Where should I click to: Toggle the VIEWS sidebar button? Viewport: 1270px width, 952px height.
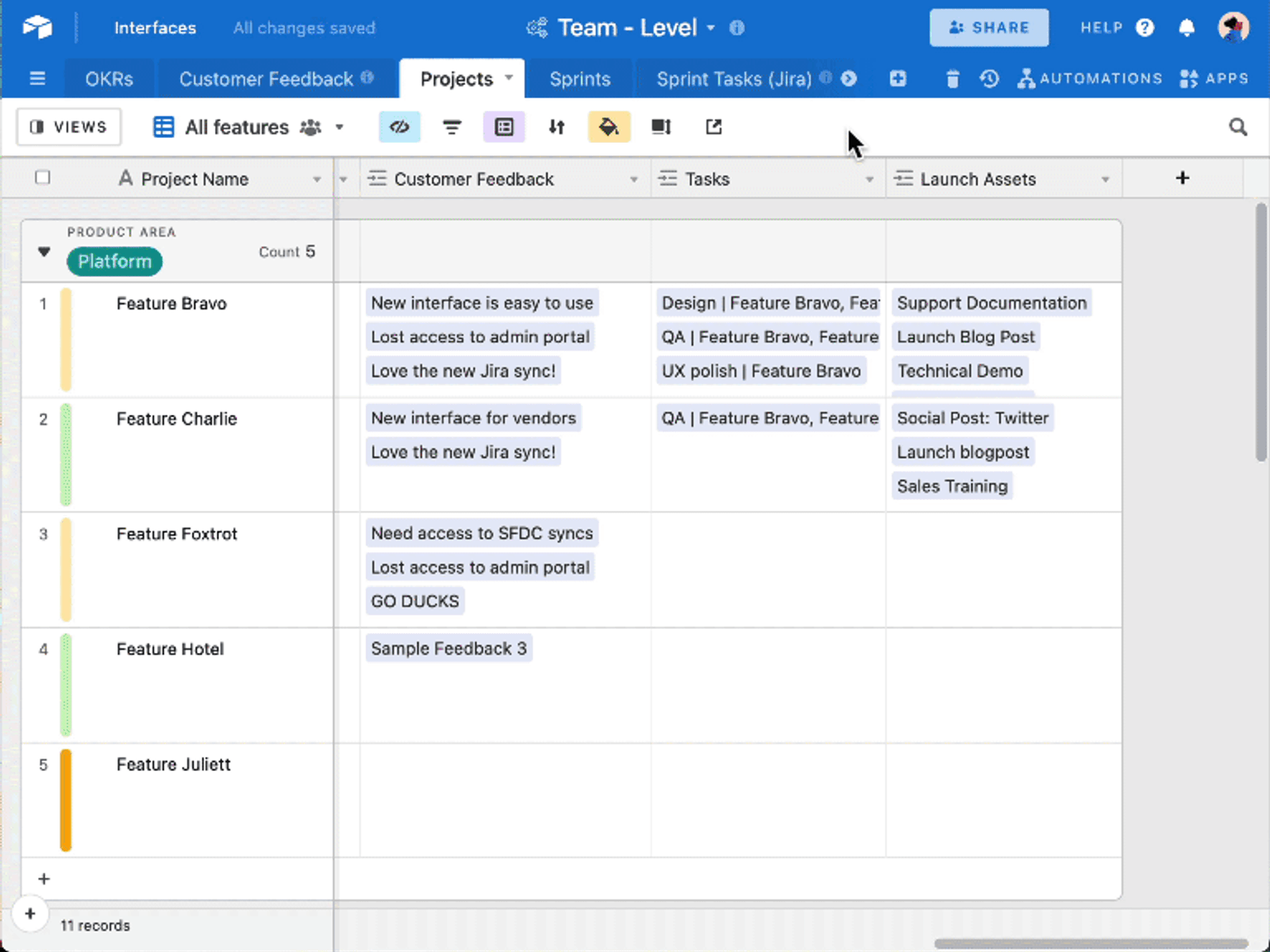point(69,127)
